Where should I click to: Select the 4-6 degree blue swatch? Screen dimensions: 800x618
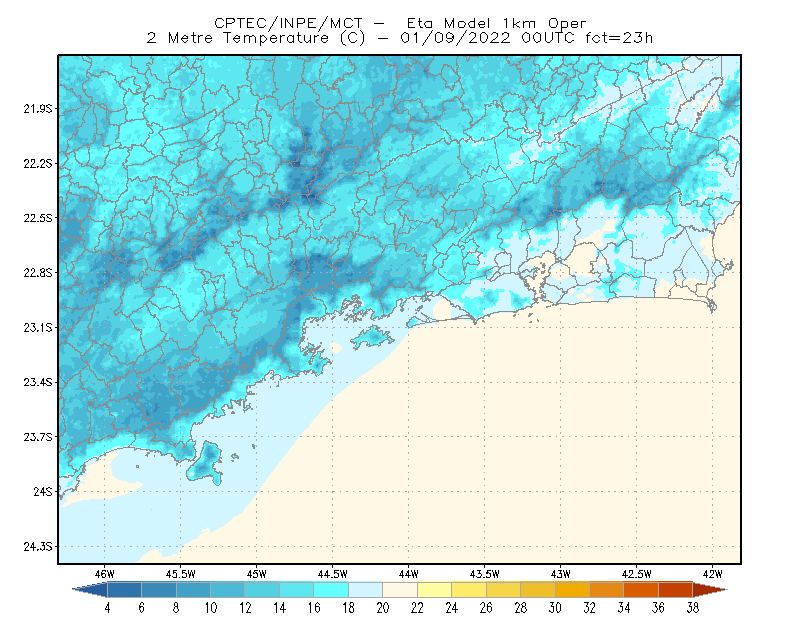click(x=124, y=590)
